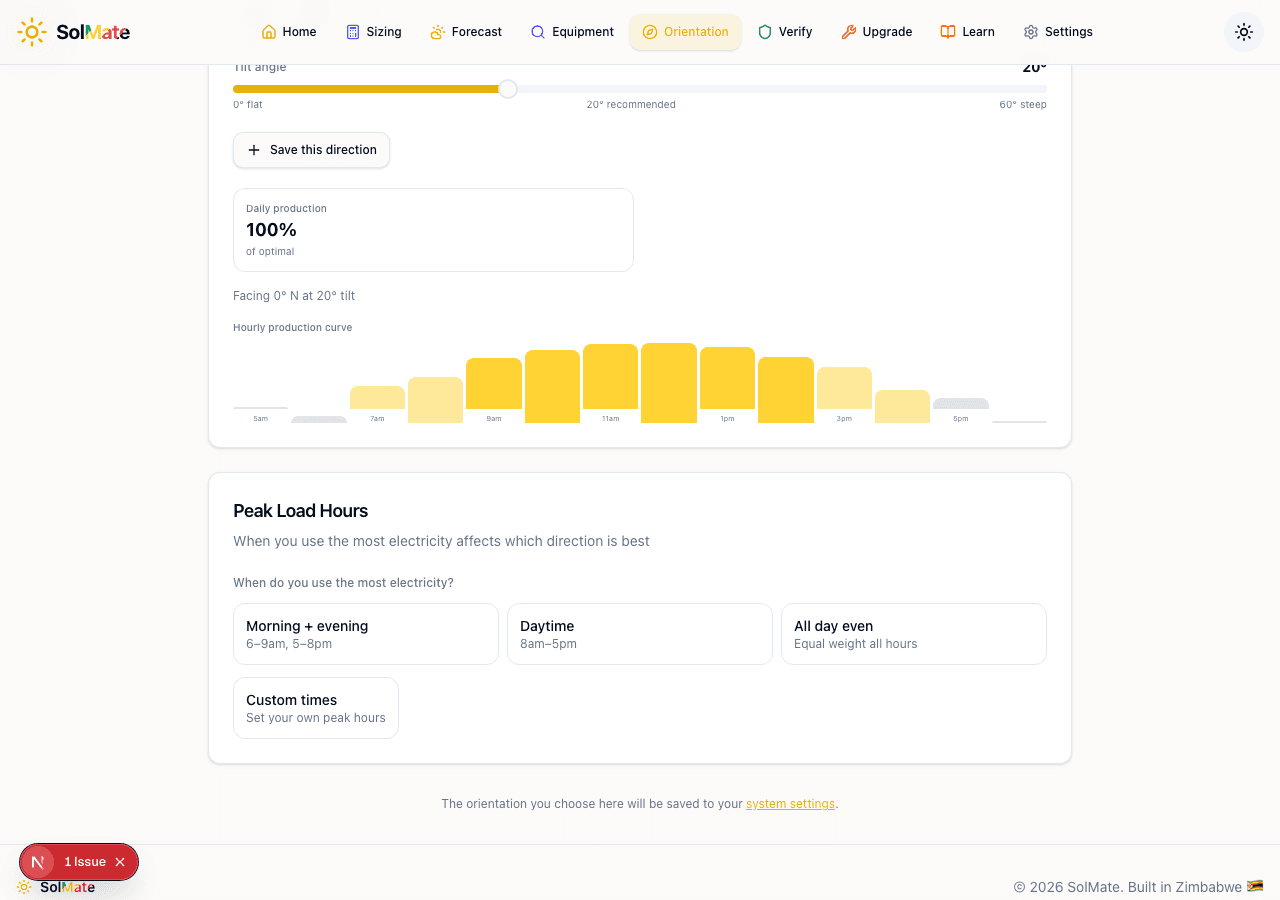The height and width of the screenshot is (900, 1280).
Task: Follow the system settings link
Action: tap(790, 804)
